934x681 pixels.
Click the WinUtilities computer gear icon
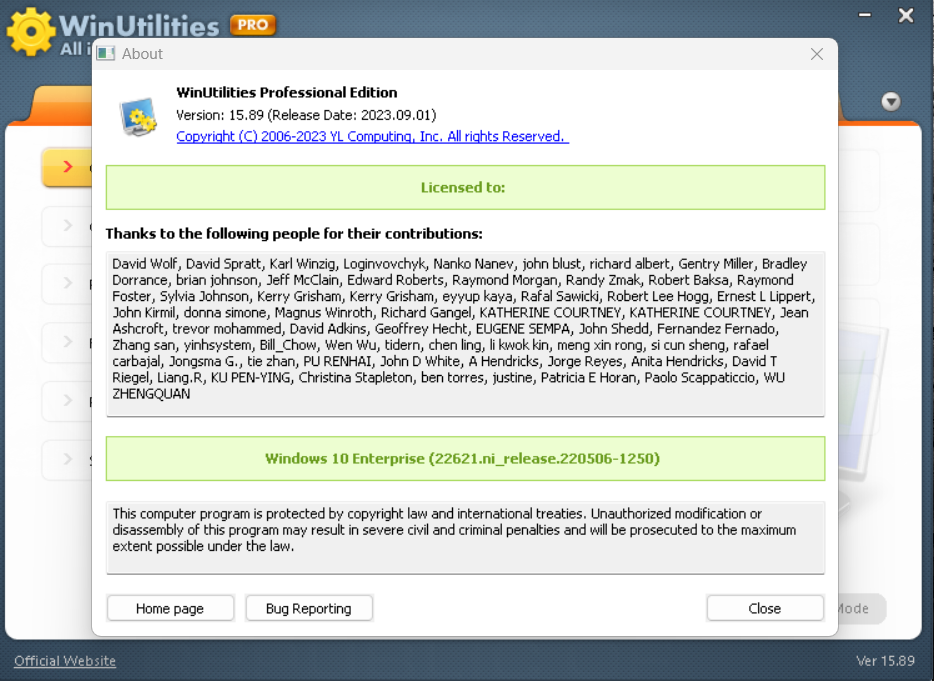tap(138, 117)
